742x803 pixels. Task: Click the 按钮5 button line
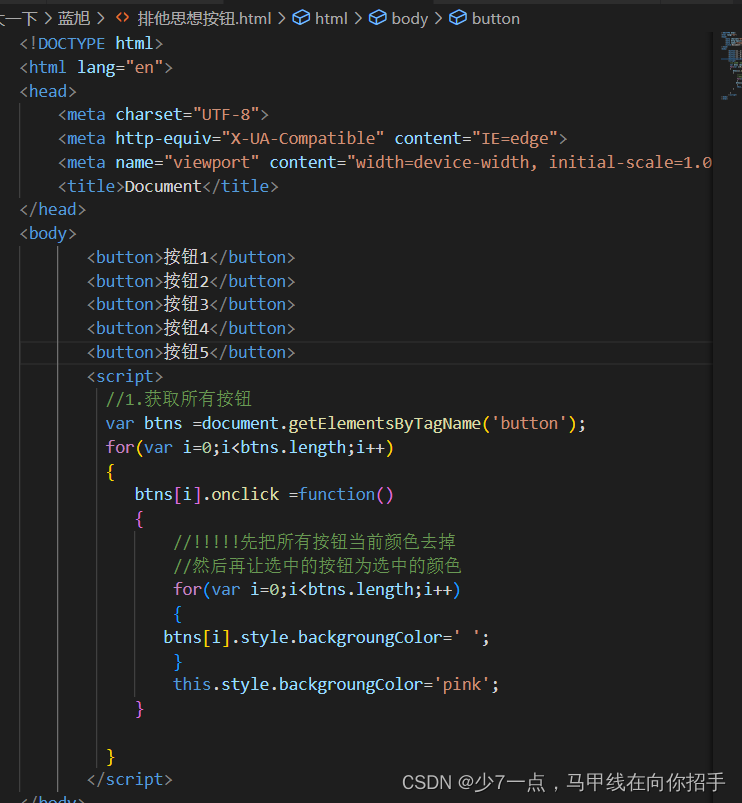click(x=191, y=352)
